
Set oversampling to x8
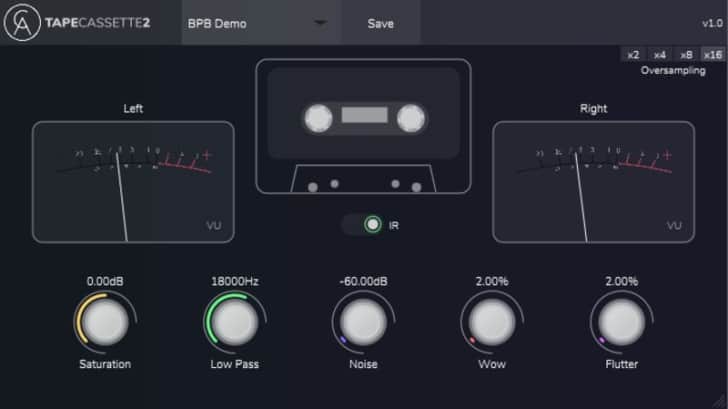point(686,55)
